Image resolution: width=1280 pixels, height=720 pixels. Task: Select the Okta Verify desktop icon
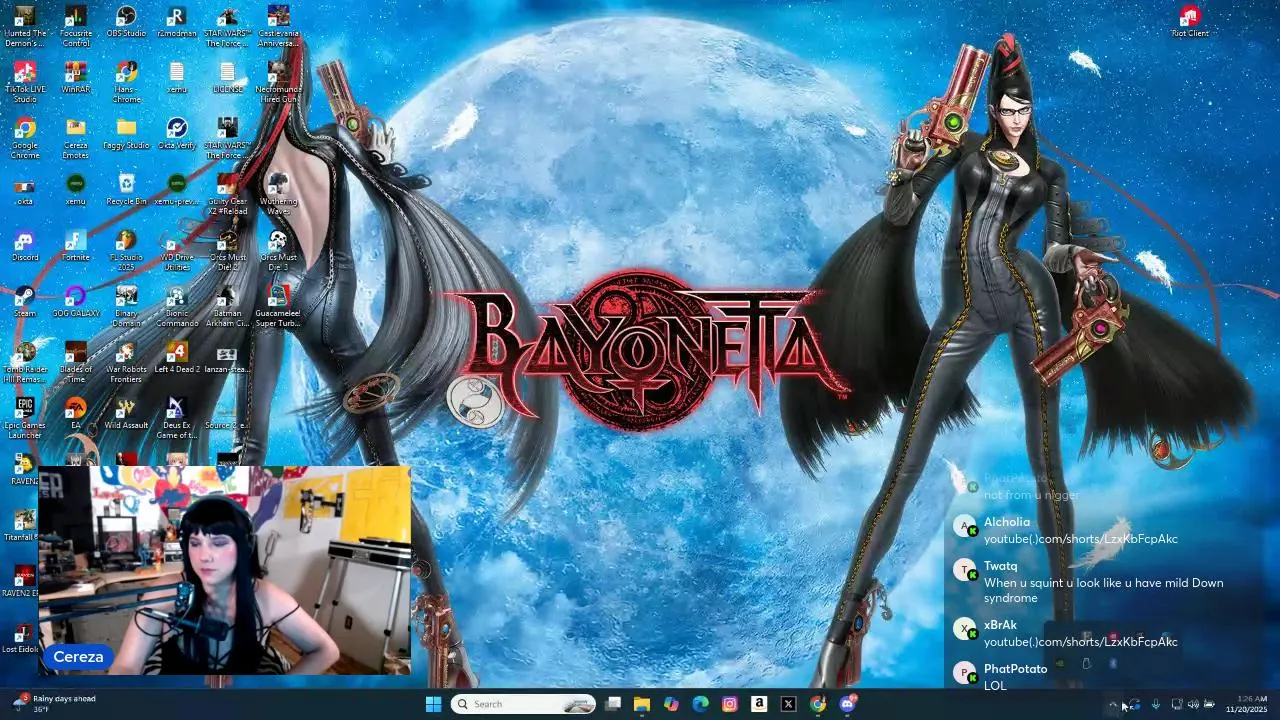[x=177, y=135]
